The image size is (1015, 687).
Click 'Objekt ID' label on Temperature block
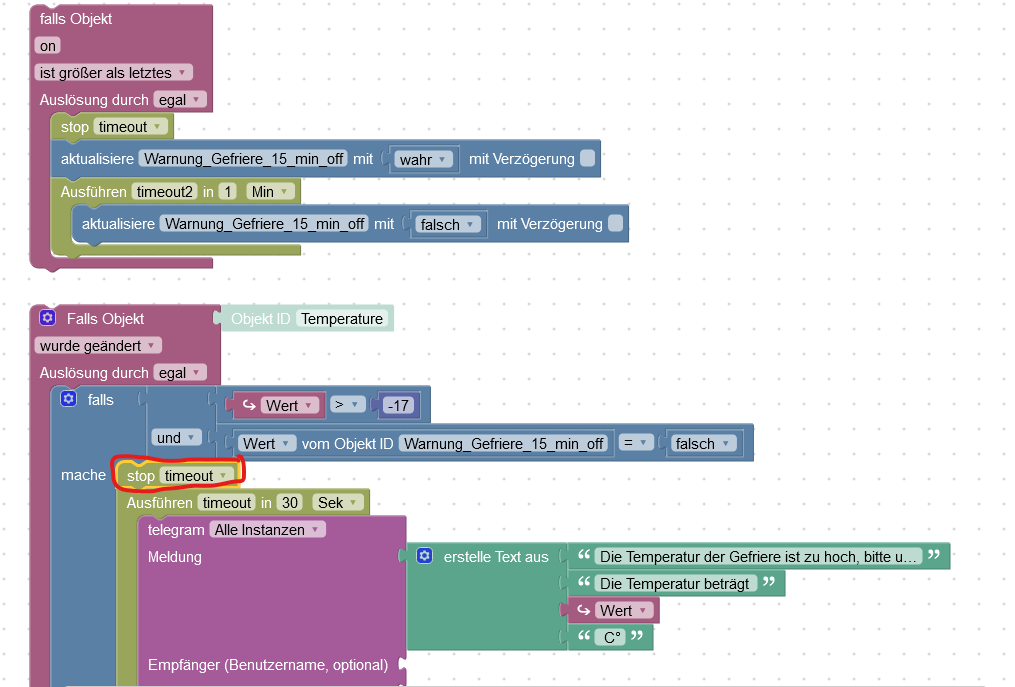[260, 319]
